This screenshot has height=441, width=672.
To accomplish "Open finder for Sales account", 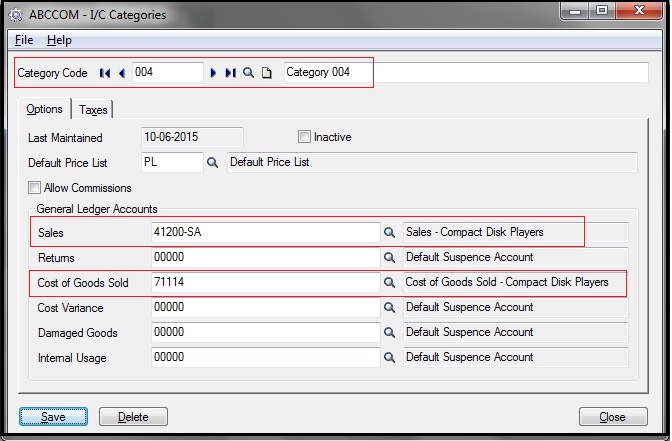I will click(x=390, y=232).
